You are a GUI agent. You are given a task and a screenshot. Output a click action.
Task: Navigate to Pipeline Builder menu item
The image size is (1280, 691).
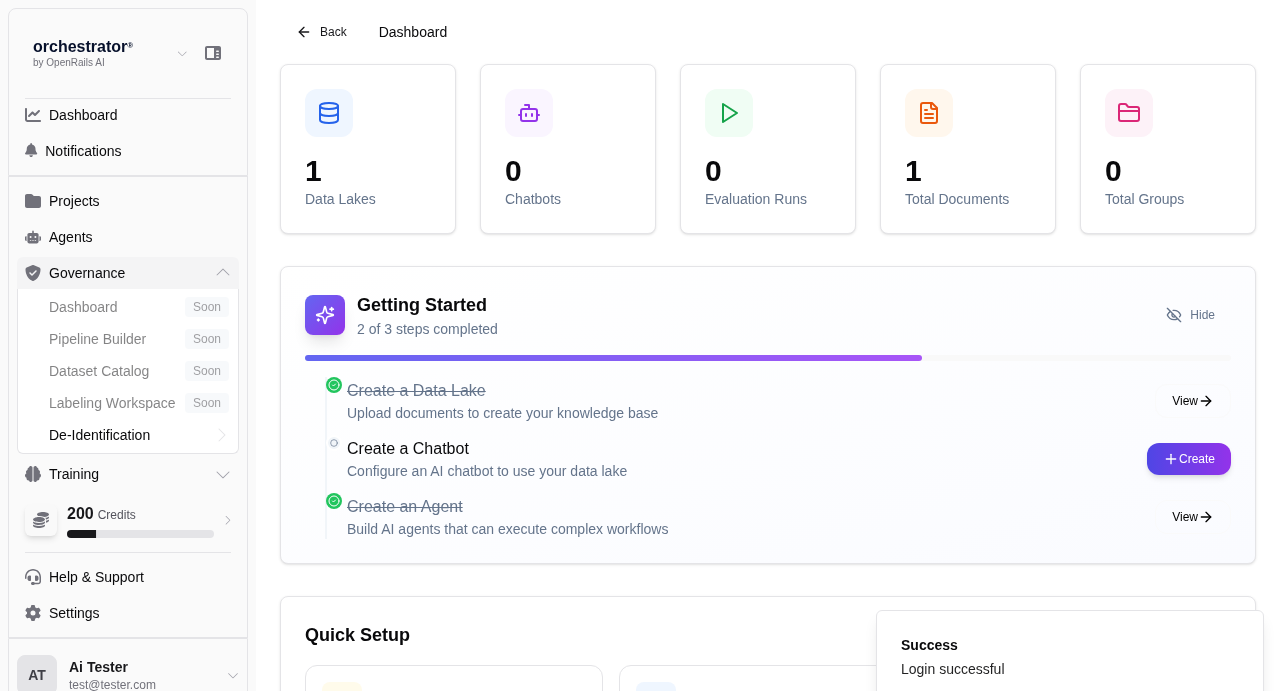(97, 339)
